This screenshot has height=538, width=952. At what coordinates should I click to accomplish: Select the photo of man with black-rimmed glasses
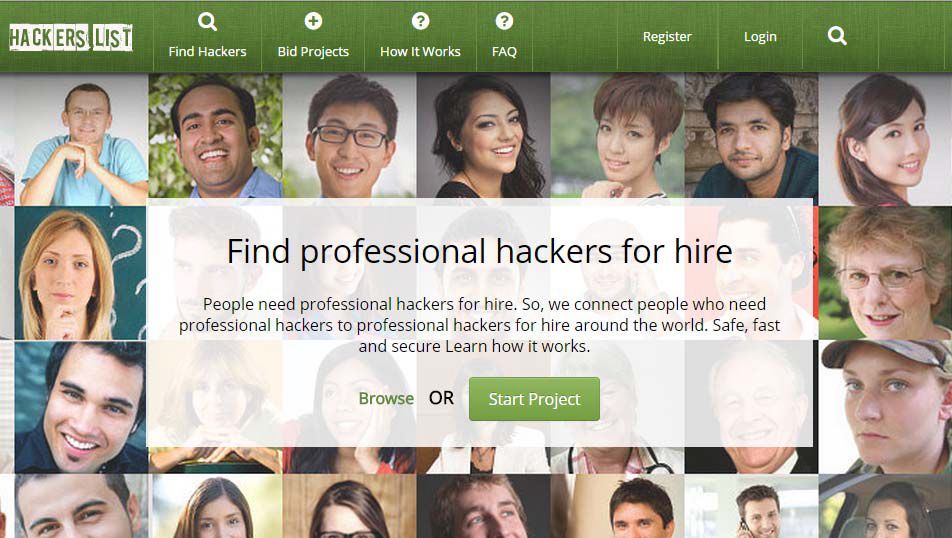click(350, 135)
